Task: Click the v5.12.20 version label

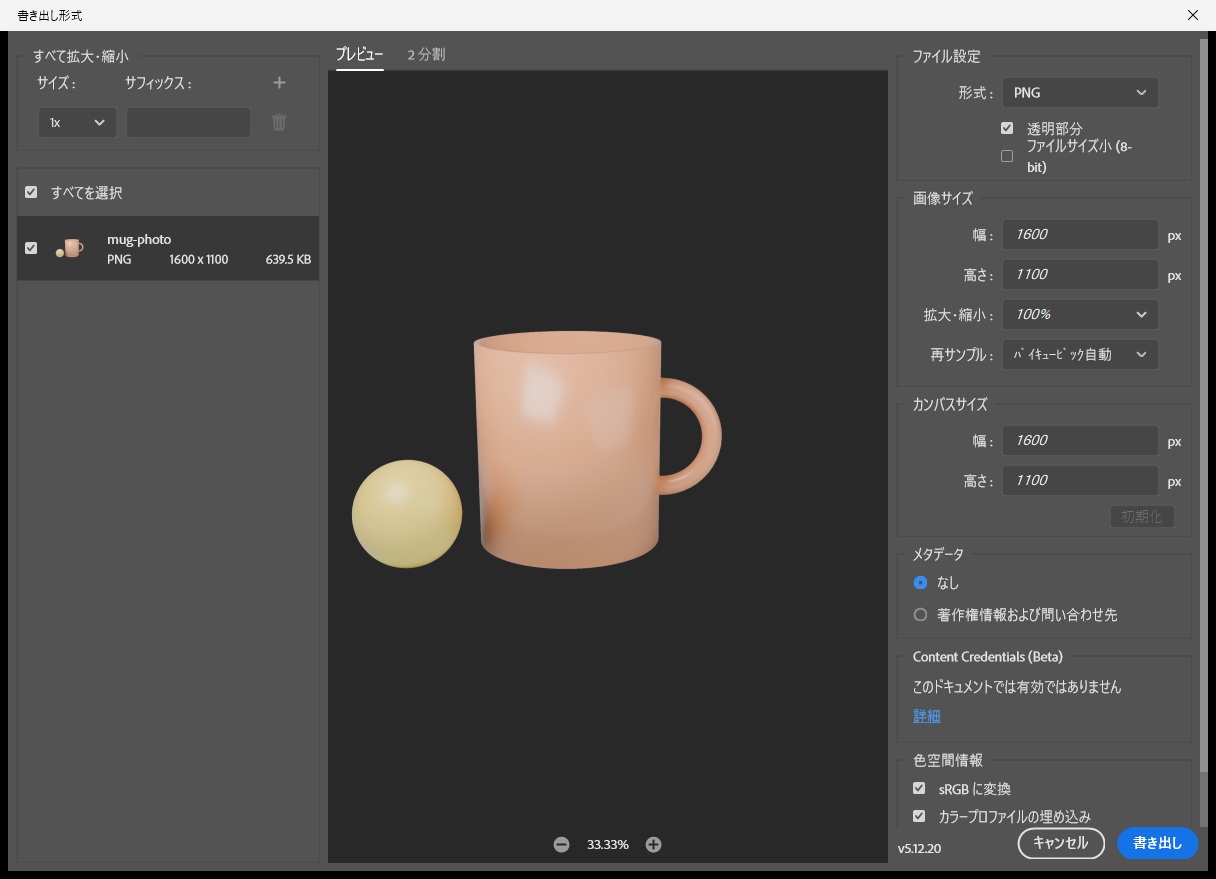Action: pos(919,849)
